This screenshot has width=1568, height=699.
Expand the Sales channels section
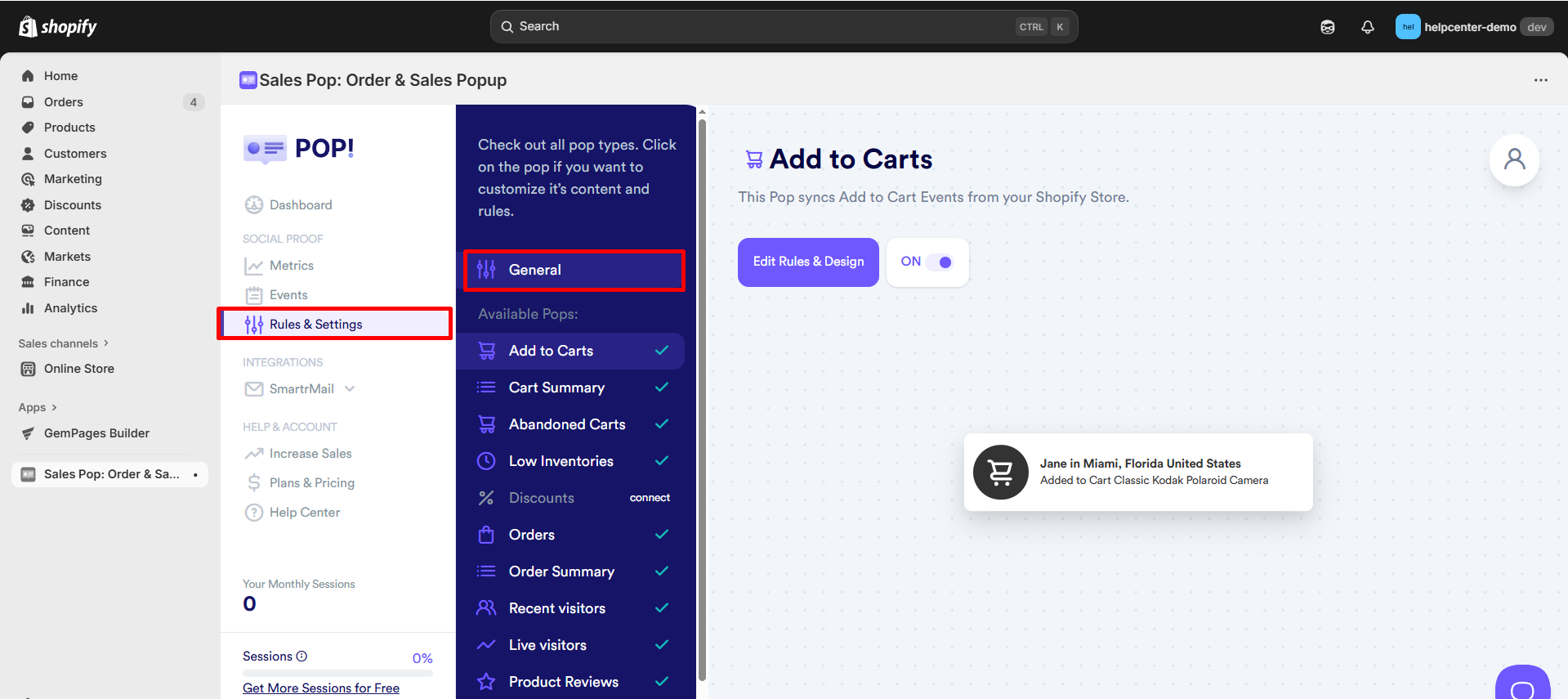click(x=64, y=343)
